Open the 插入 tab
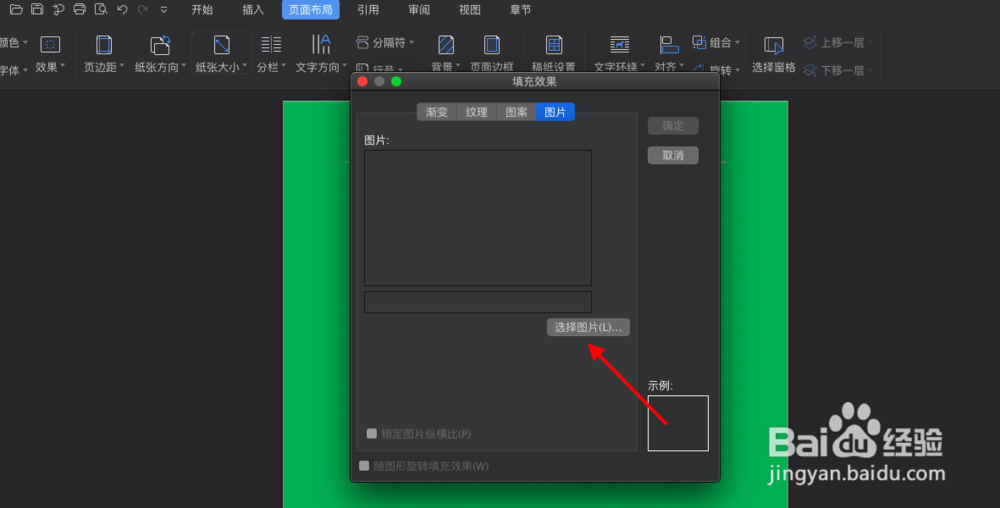 point(253,10)
